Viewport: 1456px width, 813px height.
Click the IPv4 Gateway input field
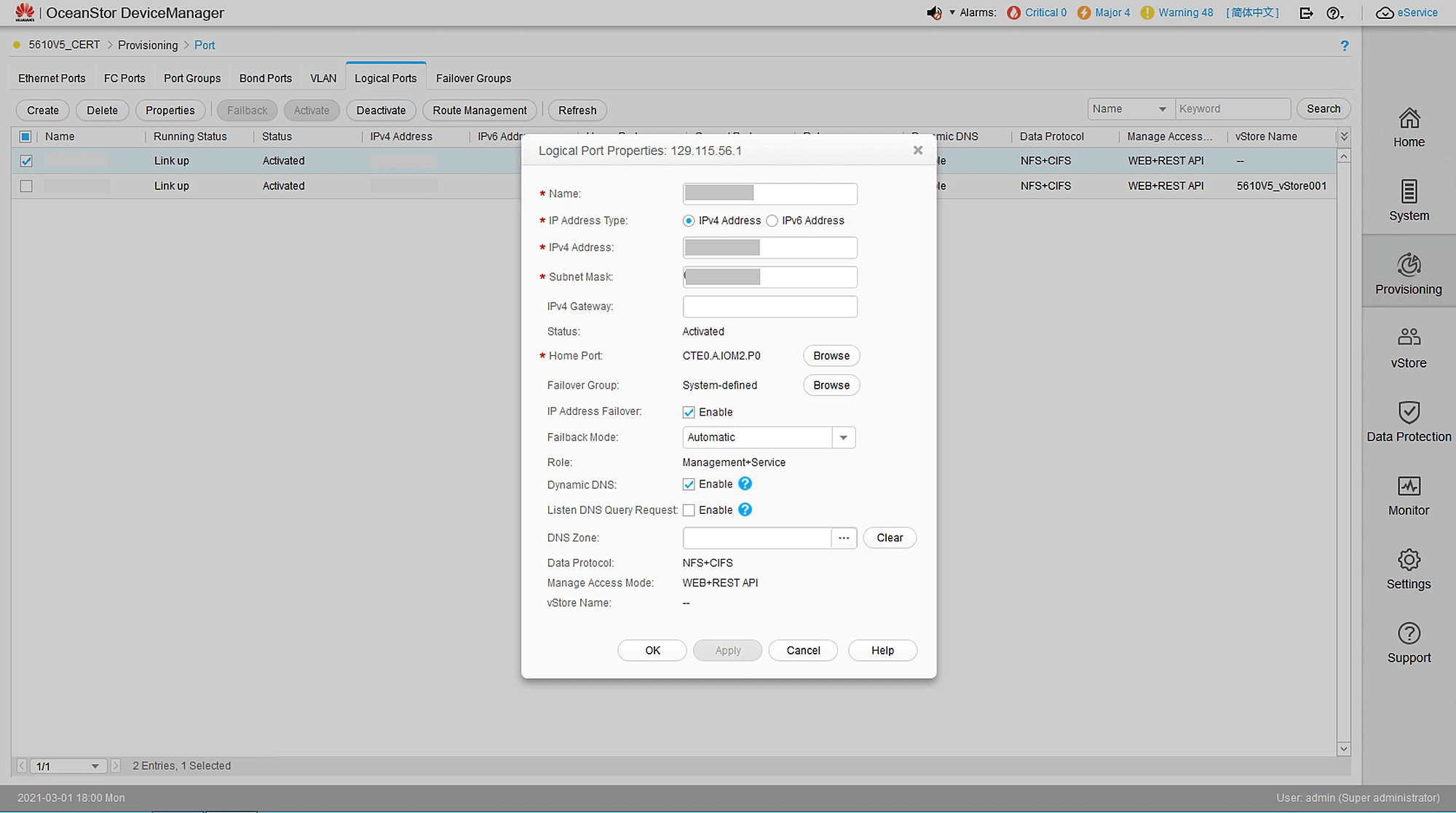coord(769,306)
